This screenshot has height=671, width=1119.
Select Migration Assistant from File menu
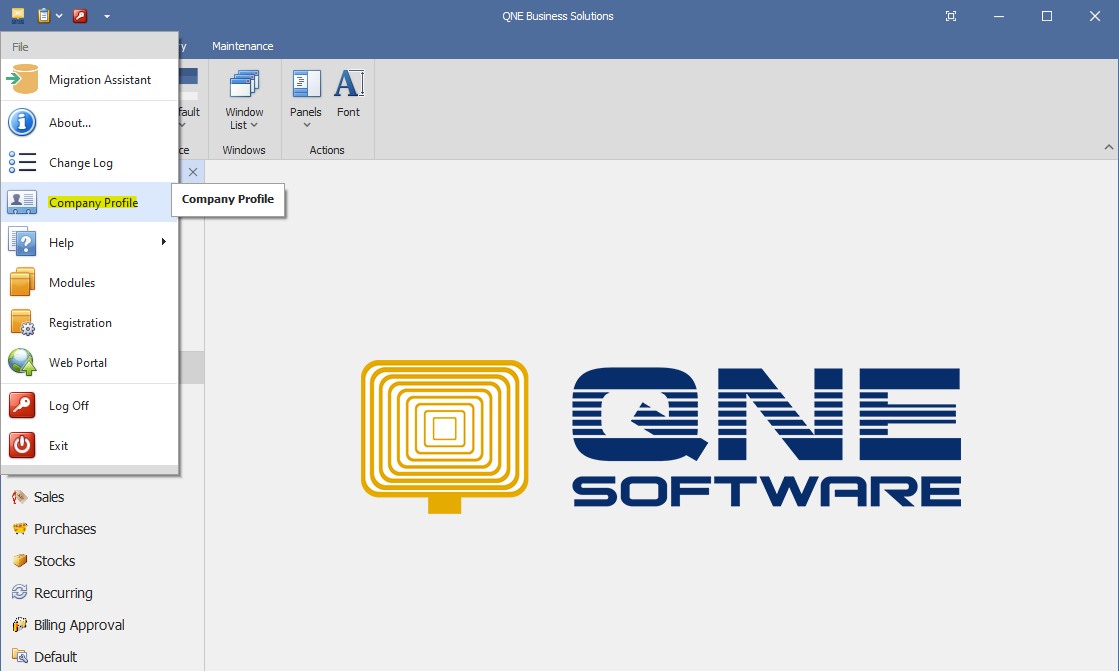pos(90,79)
